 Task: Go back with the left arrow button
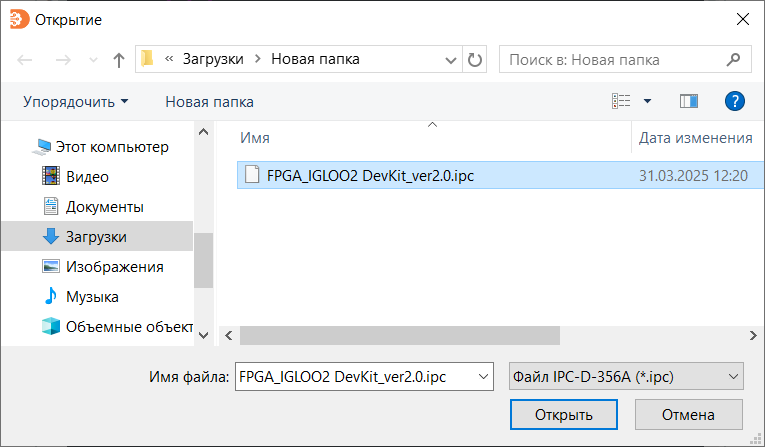click(x=24, y=60)
